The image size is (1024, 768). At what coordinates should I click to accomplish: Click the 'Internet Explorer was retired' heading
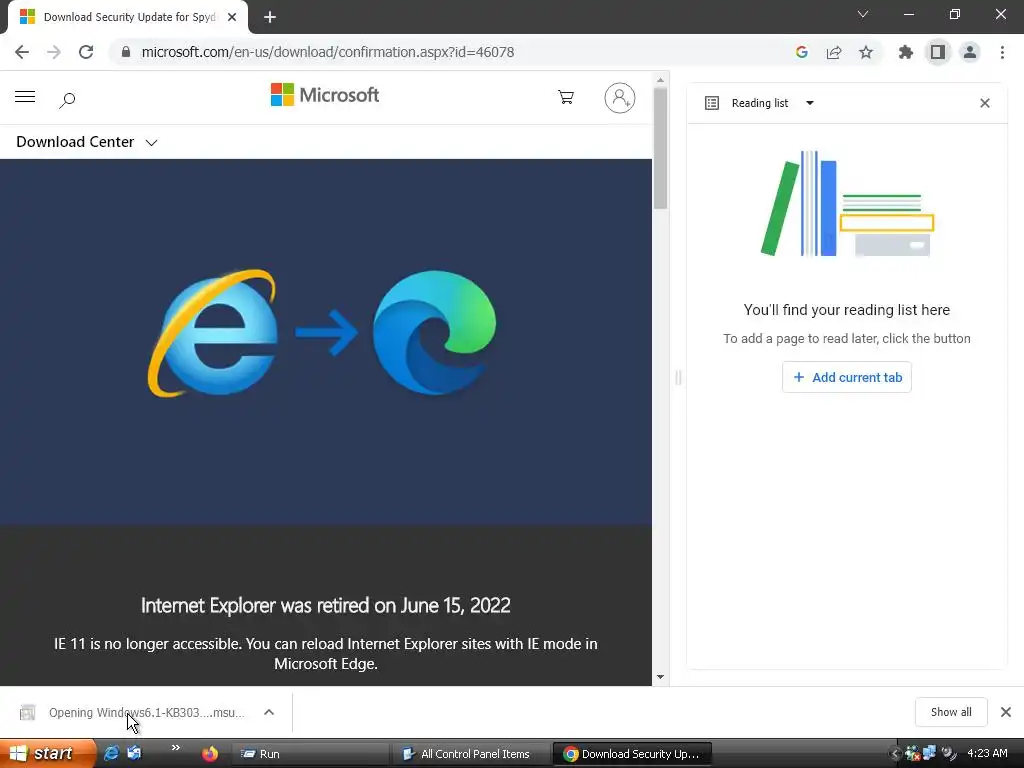325,605
